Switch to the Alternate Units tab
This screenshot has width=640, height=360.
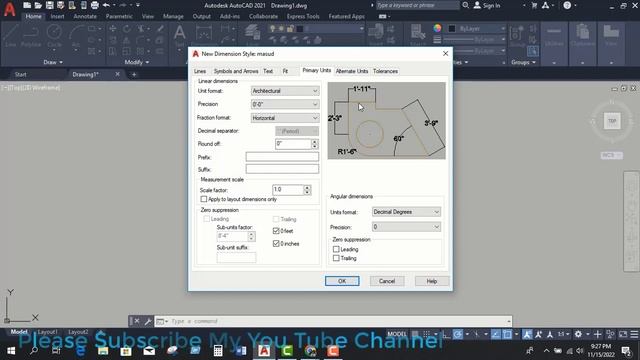click(352, 71)
